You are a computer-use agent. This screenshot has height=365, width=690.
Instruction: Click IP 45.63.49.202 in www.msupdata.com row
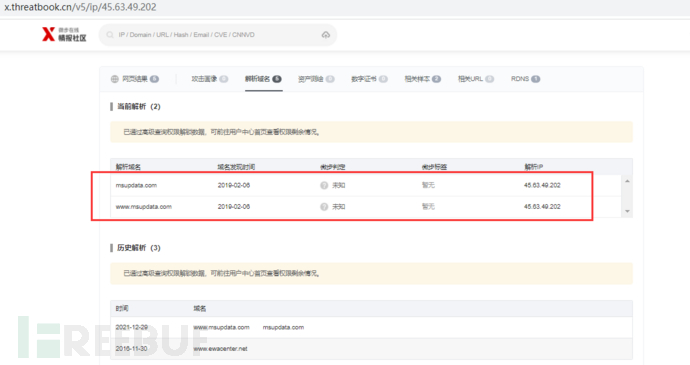point(542,206)
